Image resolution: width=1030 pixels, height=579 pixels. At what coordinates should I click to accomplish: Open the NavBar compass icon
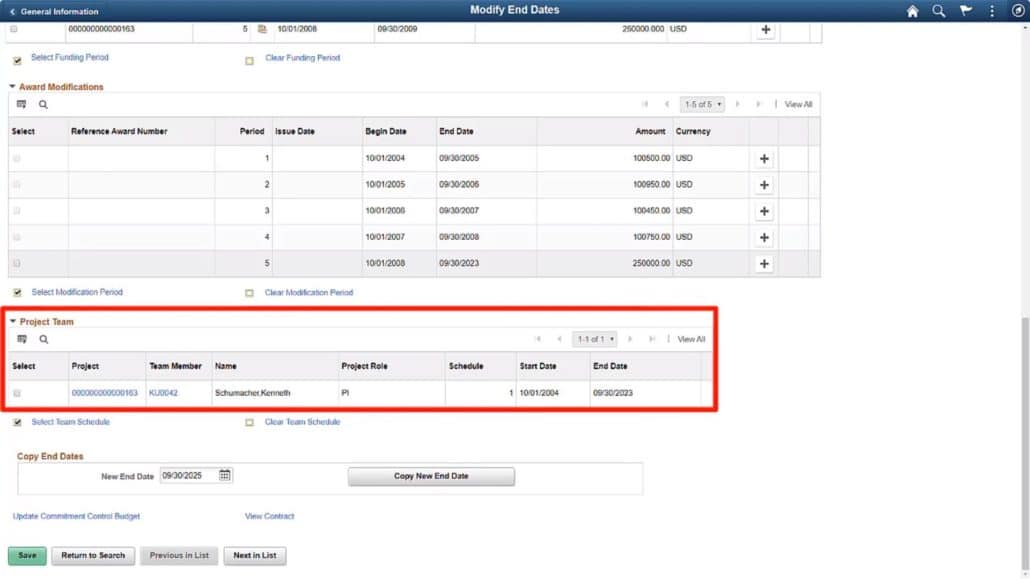tap(1019, 11)
